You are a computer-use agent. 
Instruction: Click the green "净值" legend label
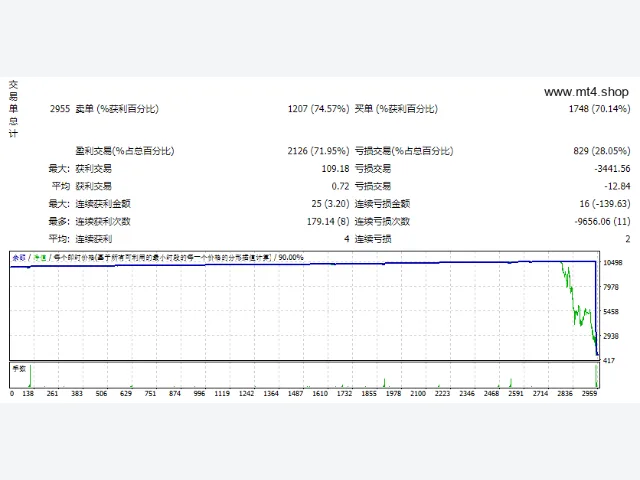click(x=40, y=258)
